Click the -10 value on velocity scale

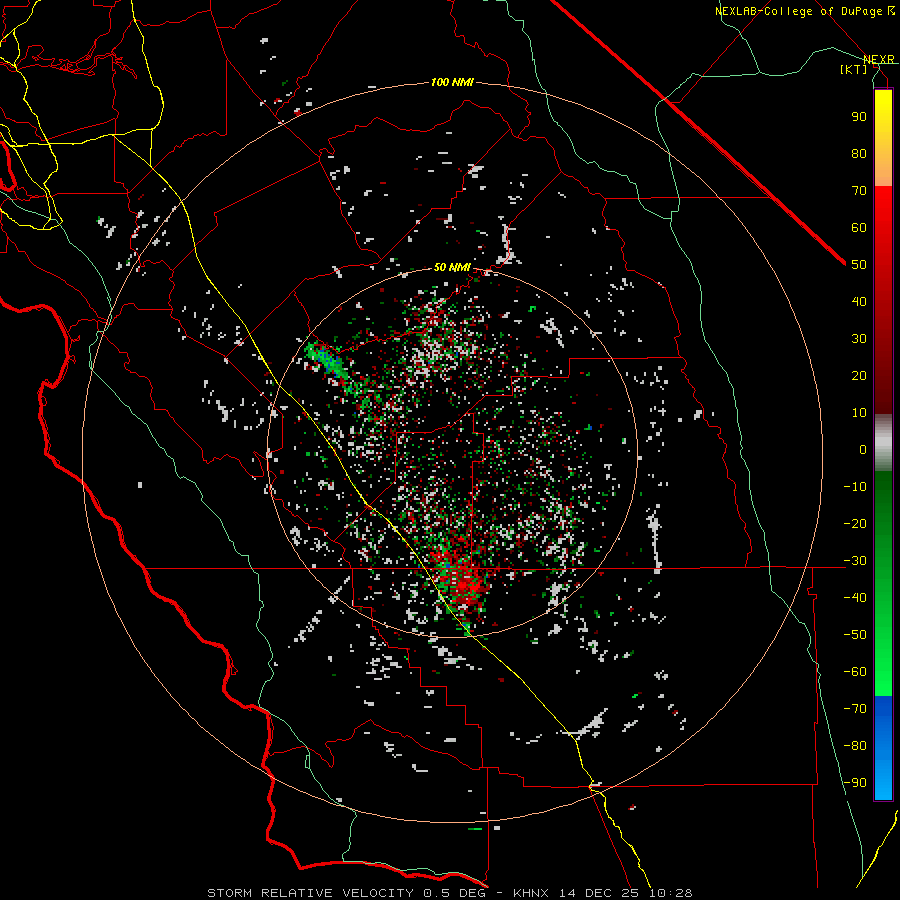[855, 487]
